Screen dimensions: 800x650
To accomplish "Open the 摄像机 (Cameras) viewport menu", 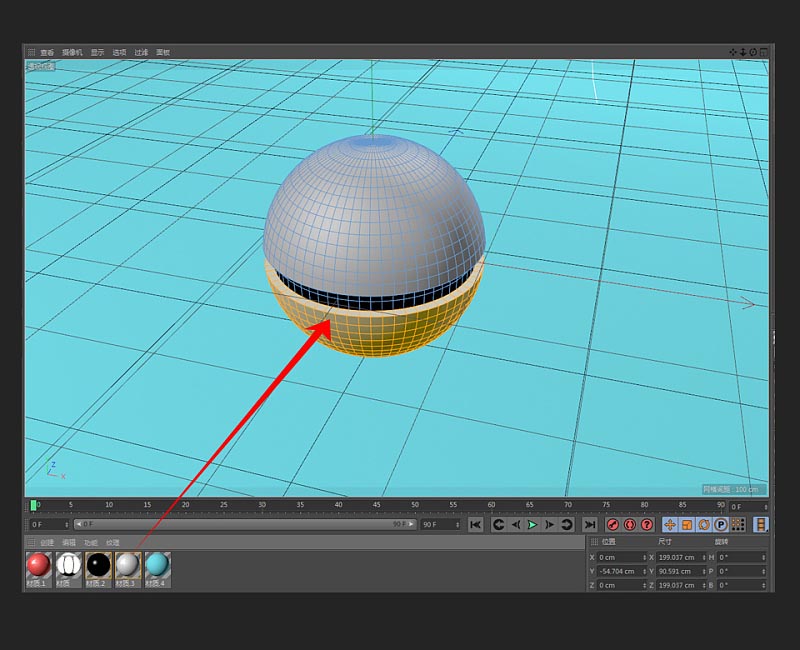I will point(72,52).
